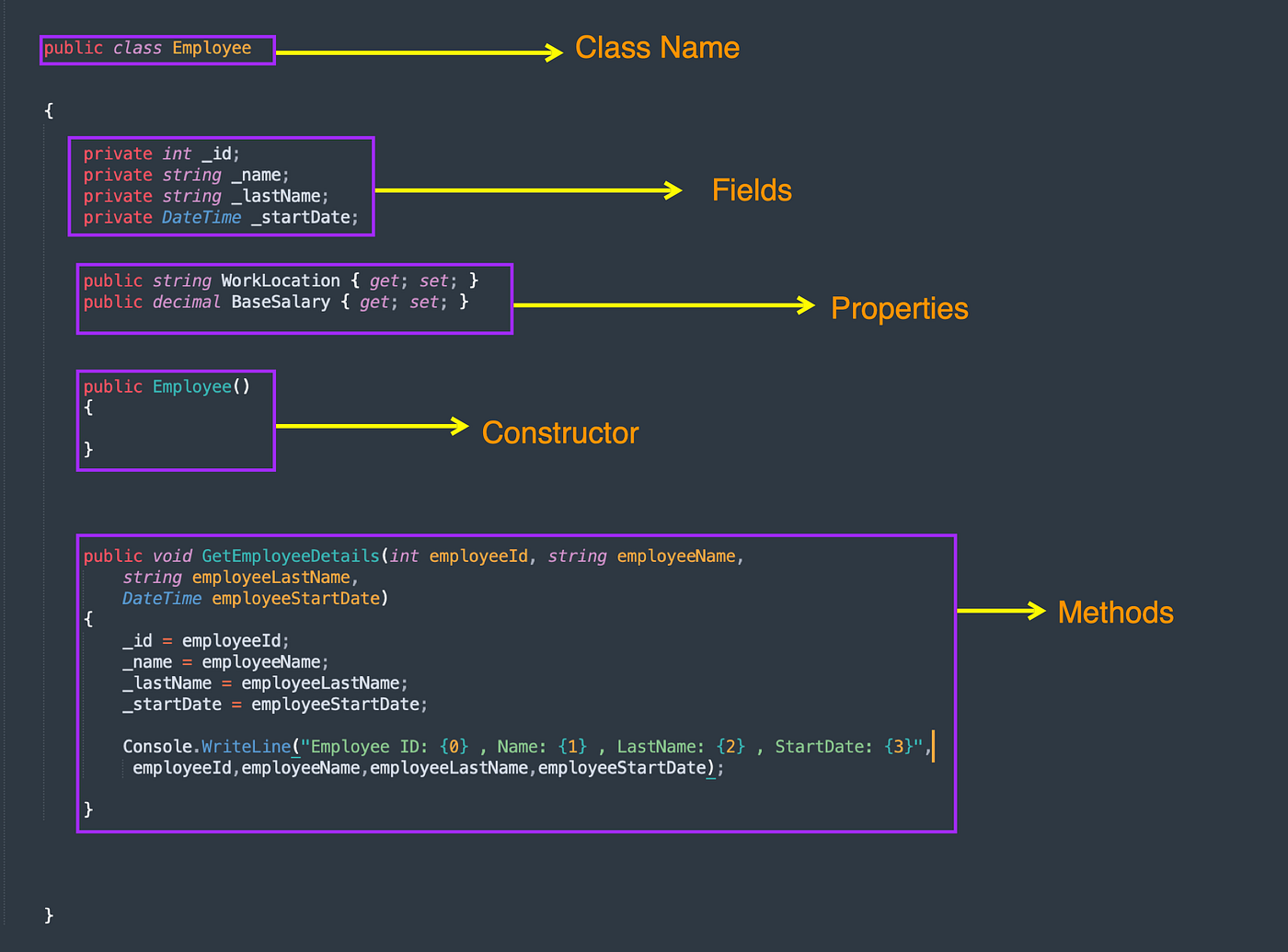Screen dimensions: 1288x952
Task: Click the closing brace of the class
Action: tap(48, 914)
